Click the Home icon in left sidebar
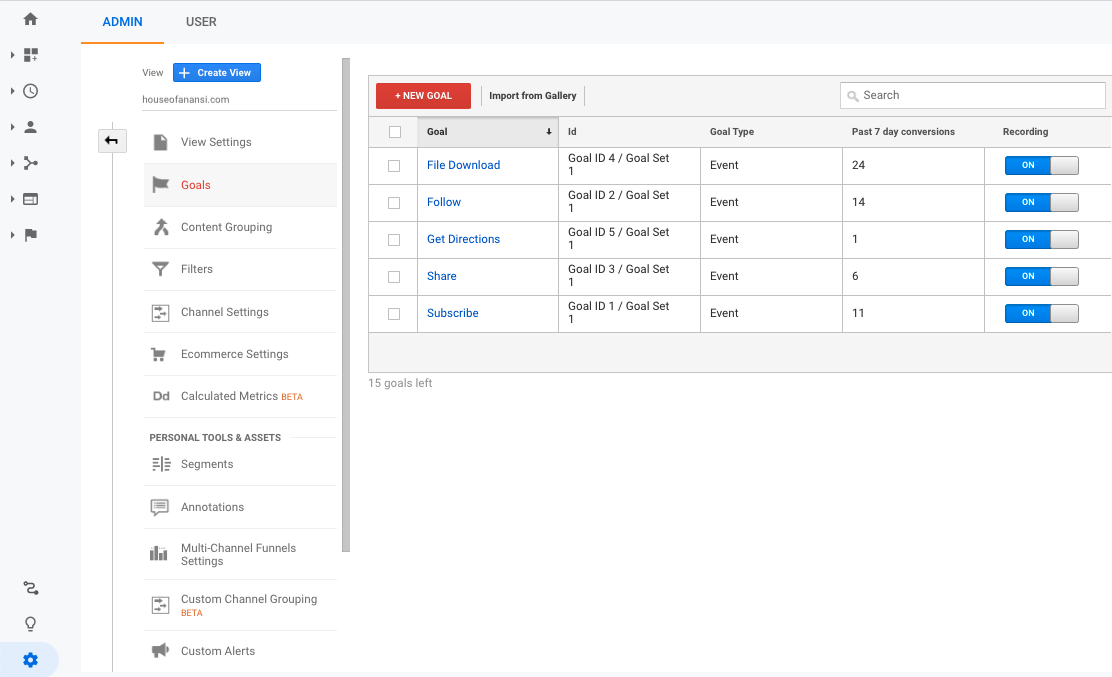The image size is (1112, 677). 30,19
